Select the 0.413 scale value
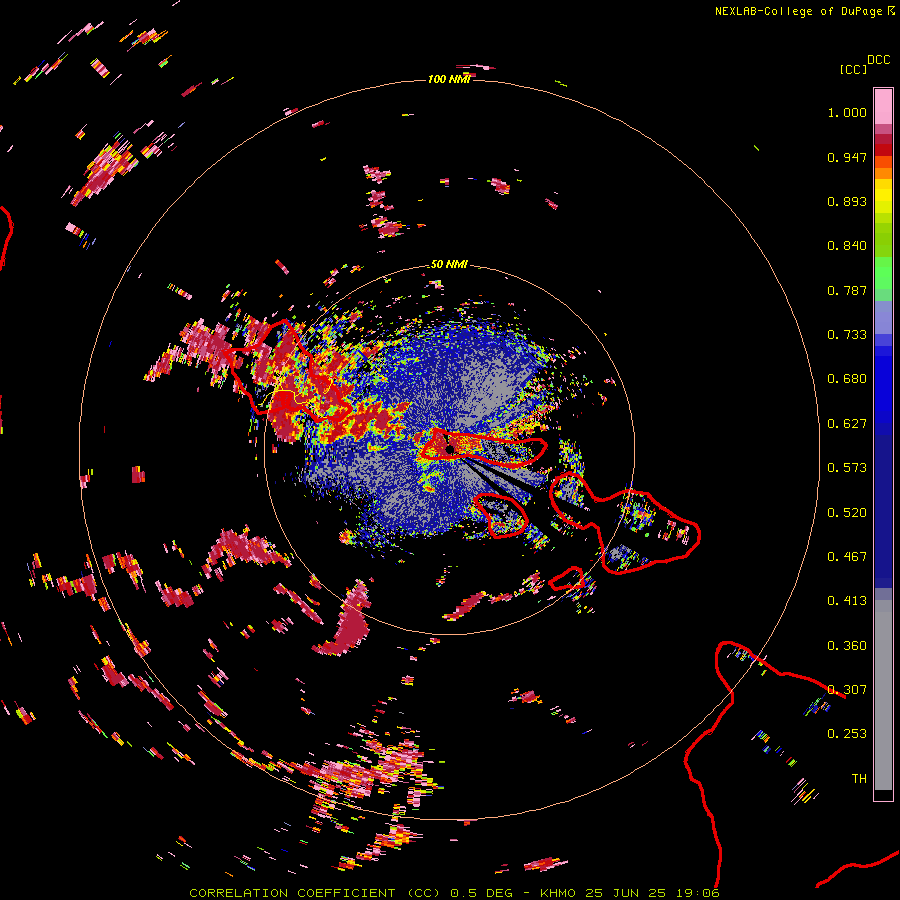 [847, 601]
